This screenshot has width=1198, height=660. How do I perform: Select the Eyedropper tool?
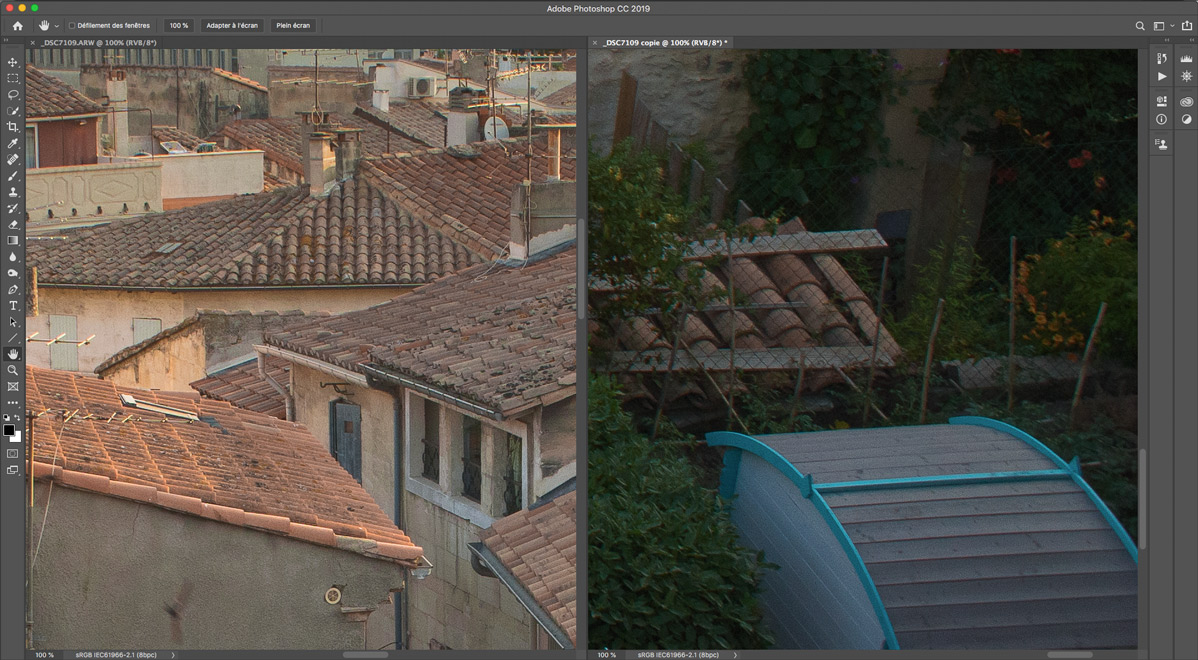13,143
